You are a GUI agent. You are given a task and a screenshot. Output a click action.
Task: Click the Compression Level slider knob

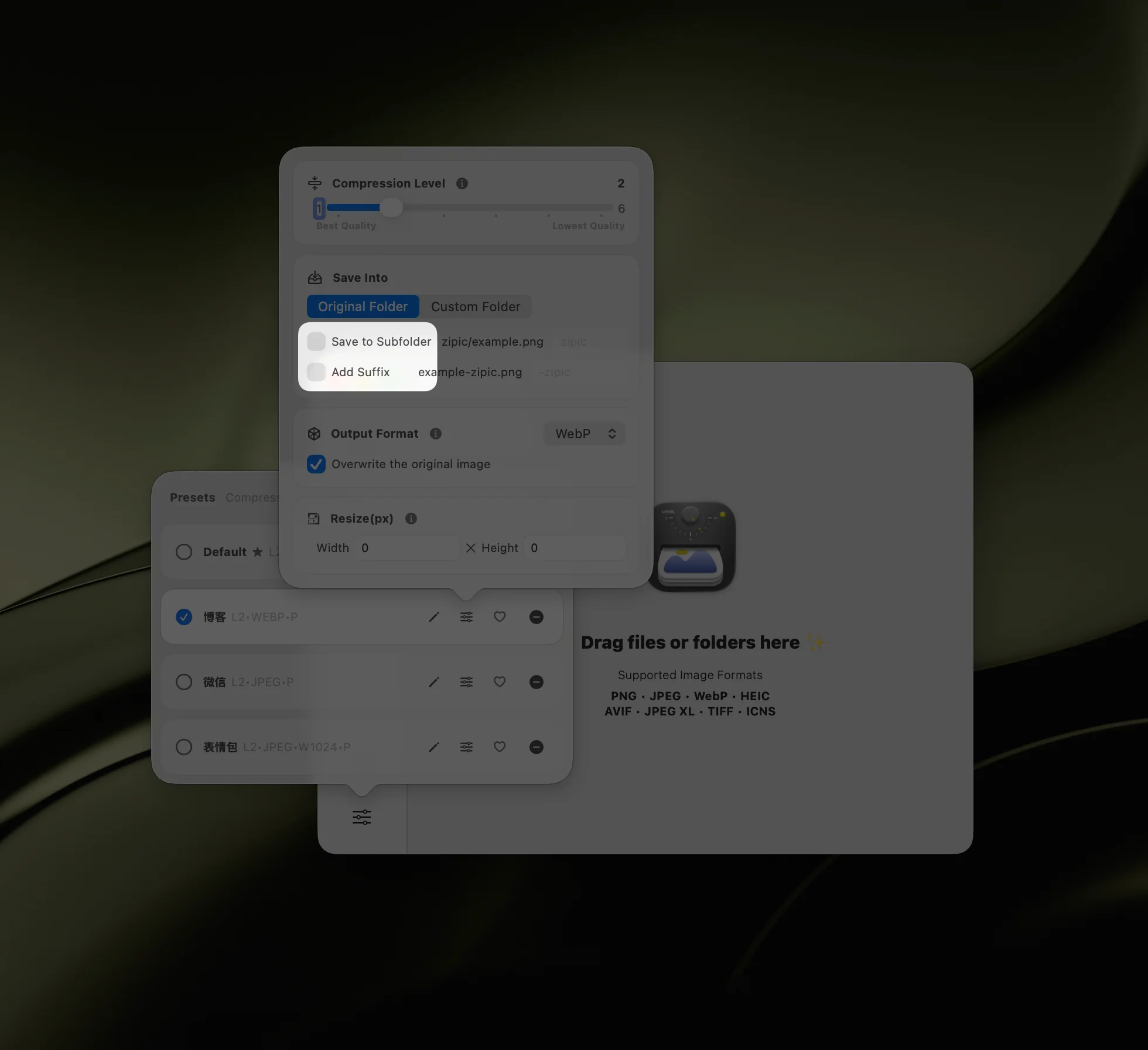391,207
